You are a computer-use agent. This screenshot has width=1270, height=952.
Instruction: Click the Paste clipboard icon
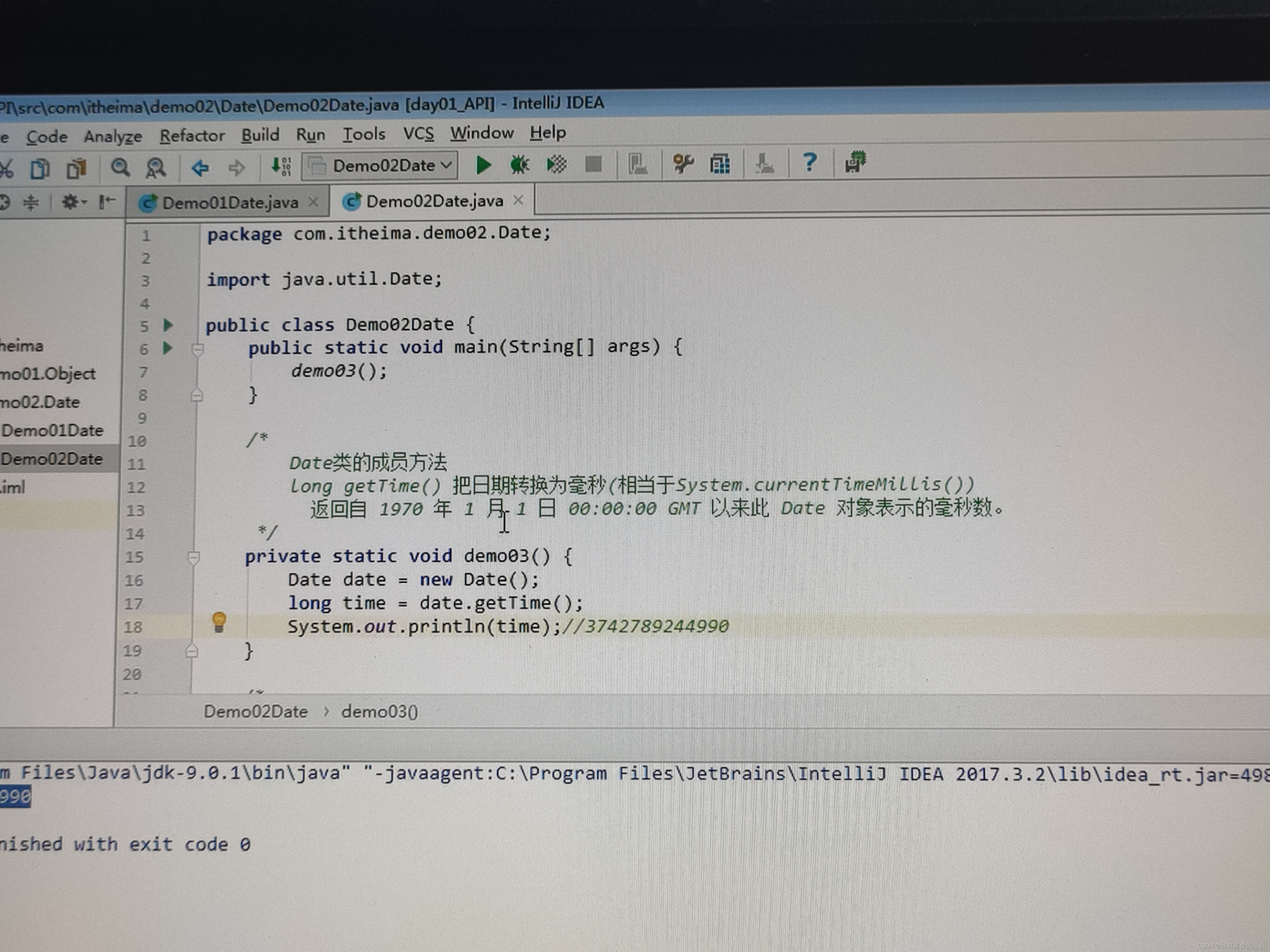point(77,169)
